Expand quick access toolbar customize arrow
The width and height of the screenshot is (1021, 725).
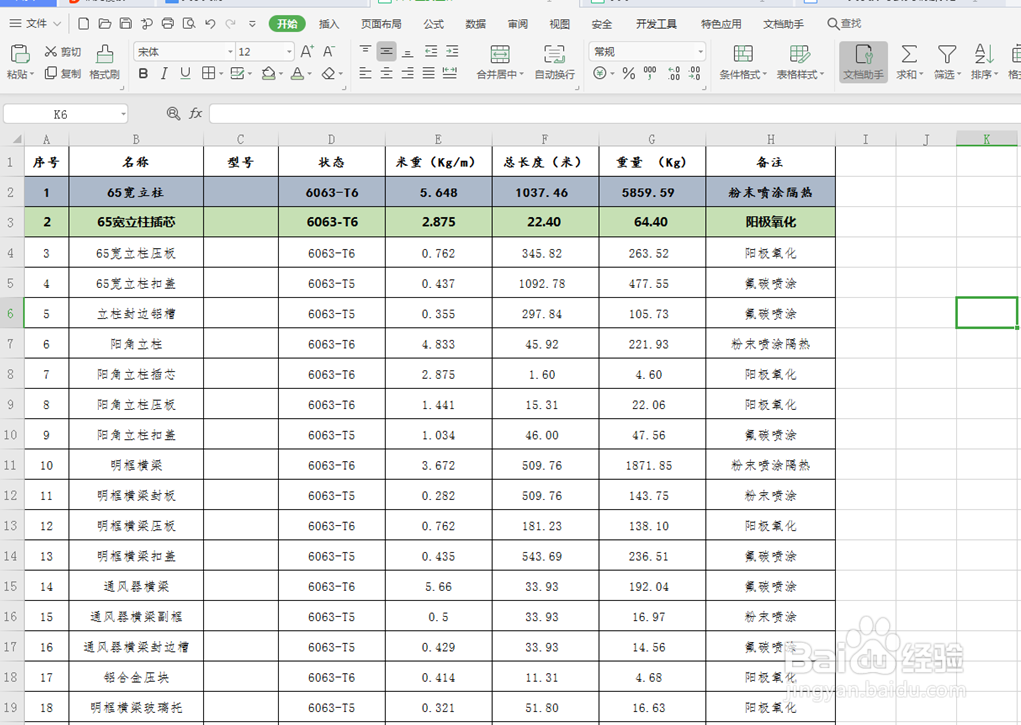point(252,24)
